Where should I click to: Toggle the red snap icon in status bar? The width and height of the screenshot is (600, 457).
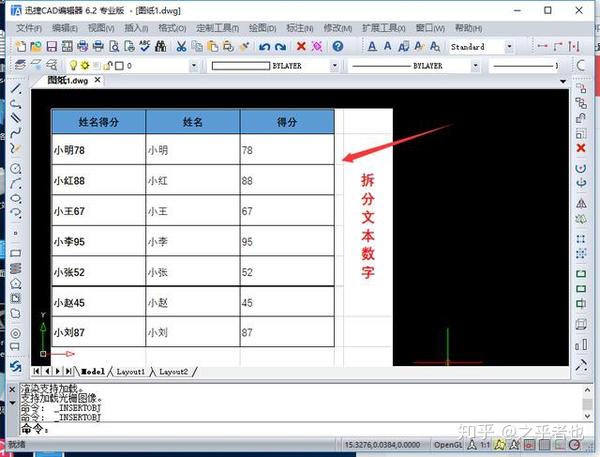(529, 444)
